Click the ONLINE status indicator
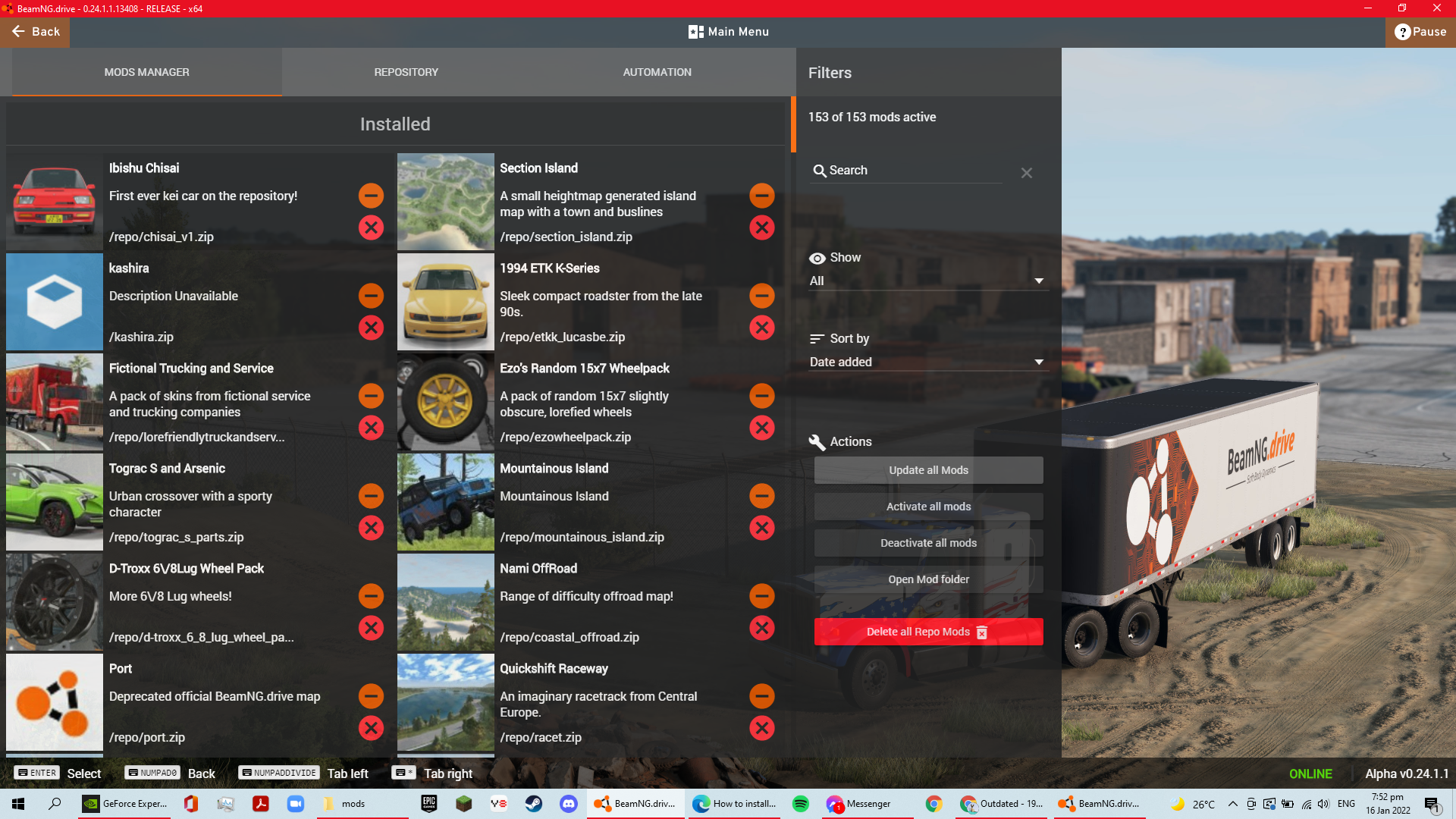The image size is (1456, 819). point(1310,773)
